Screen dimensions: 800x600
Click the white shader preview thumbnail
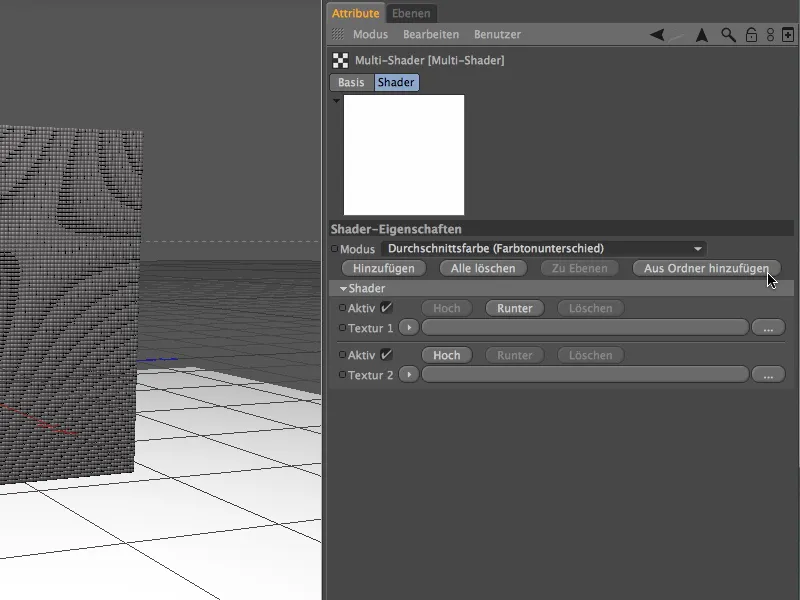coord(404,155)
